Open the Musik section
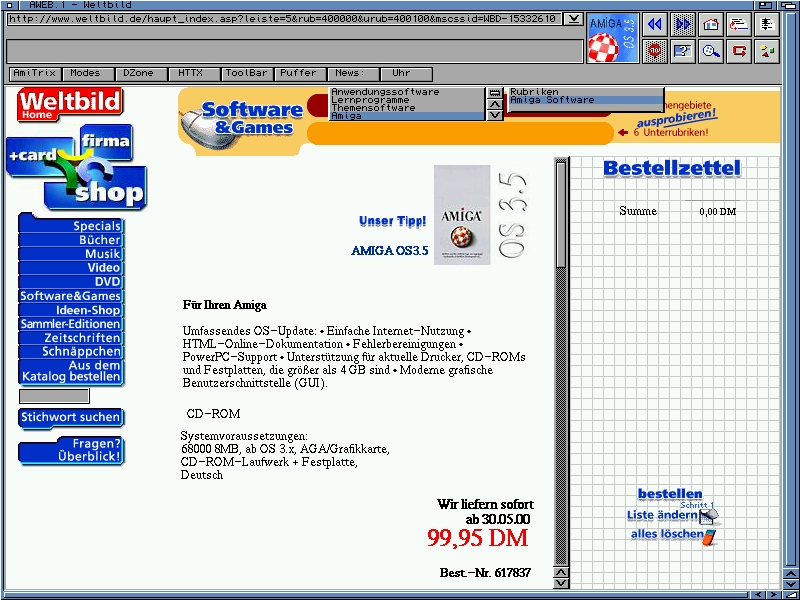The height and width of the screenshot is (600, 800). point(71,254)
